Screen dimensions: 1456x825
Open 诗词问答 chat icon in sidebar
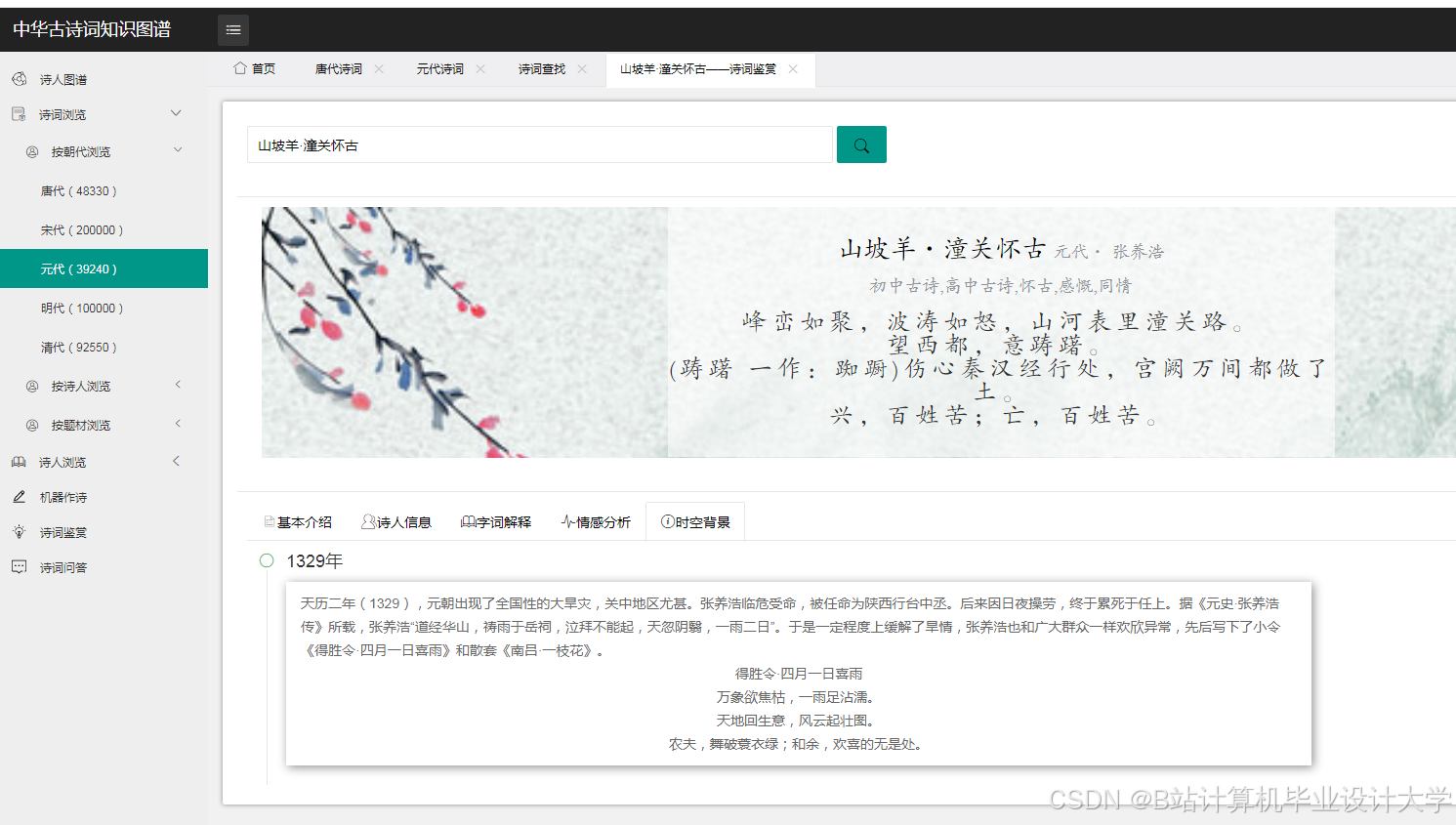click(20, 567)
